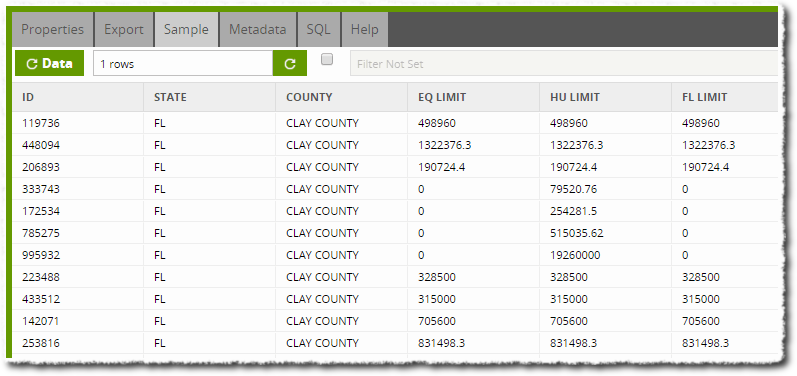Select ID cell 433512
797x376 pixels.
(x=41, y=299)
